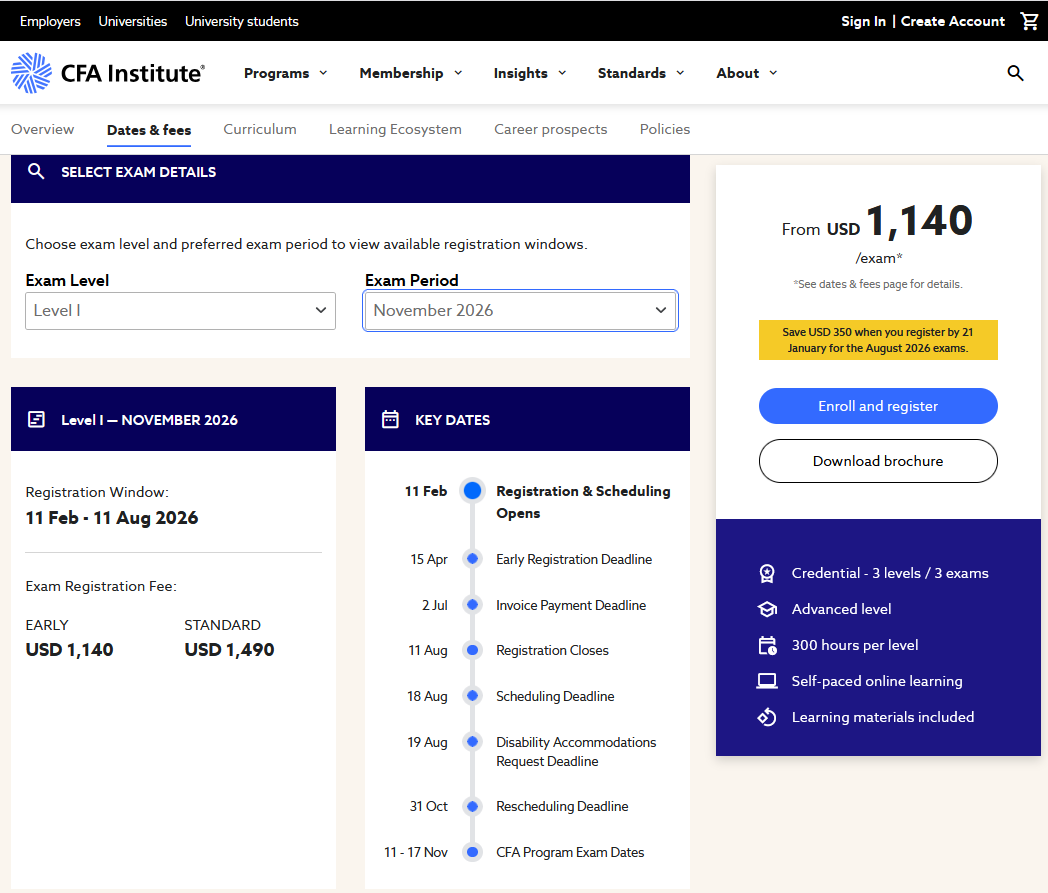
Task: Click the search magnifier in the navbar
Action: 1015,73
